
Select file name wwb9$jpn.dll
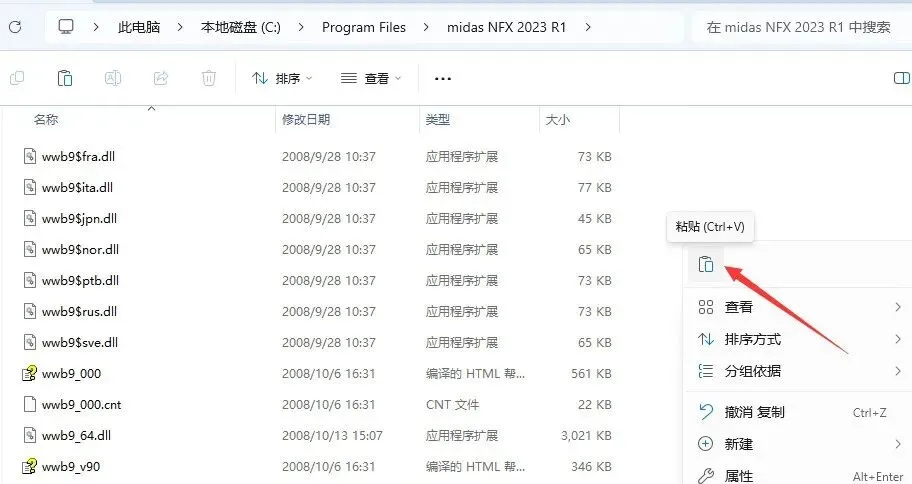point(79,218)
